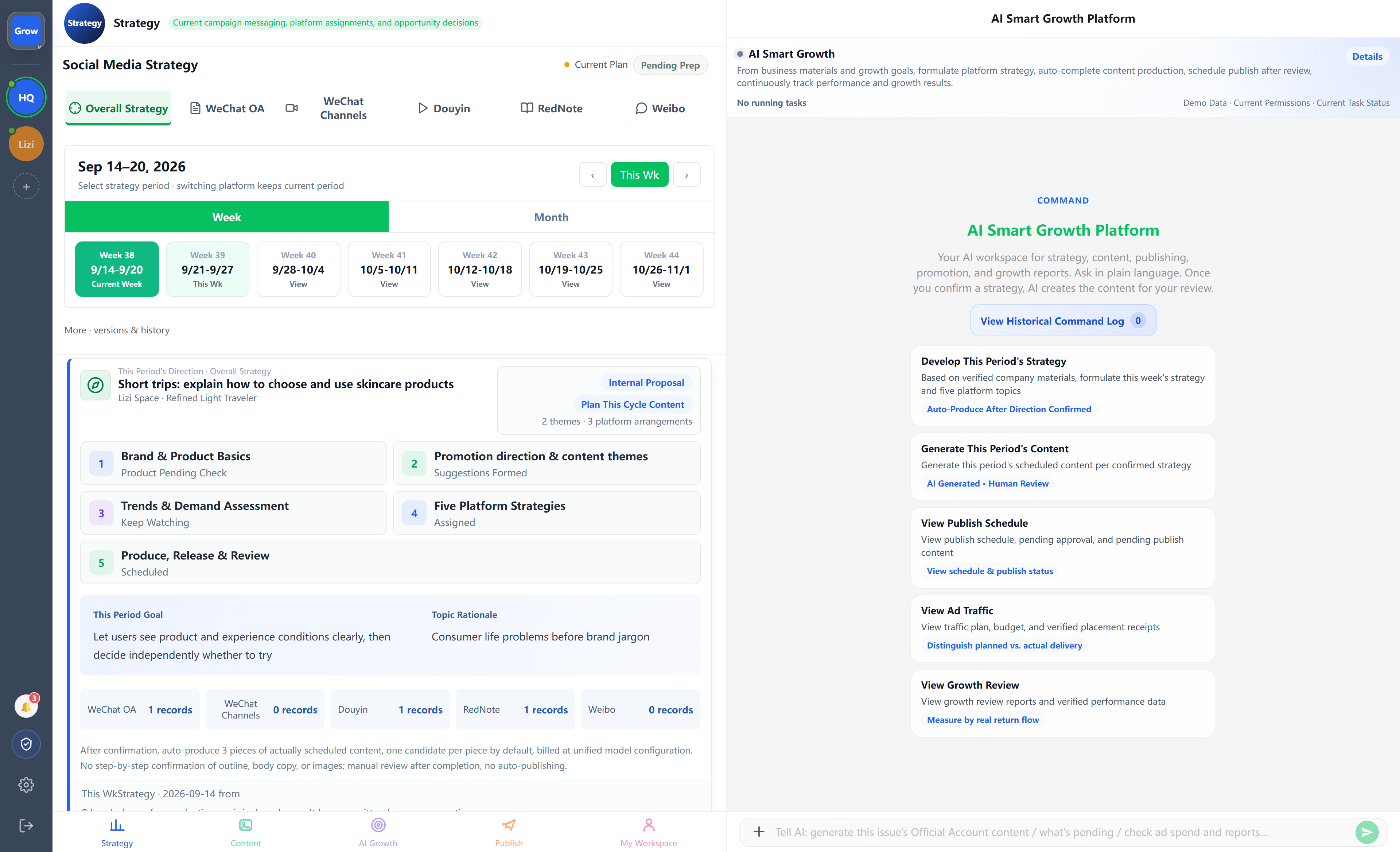
Task: Open Content in the bottom navigation
Action: coord(245,832)
